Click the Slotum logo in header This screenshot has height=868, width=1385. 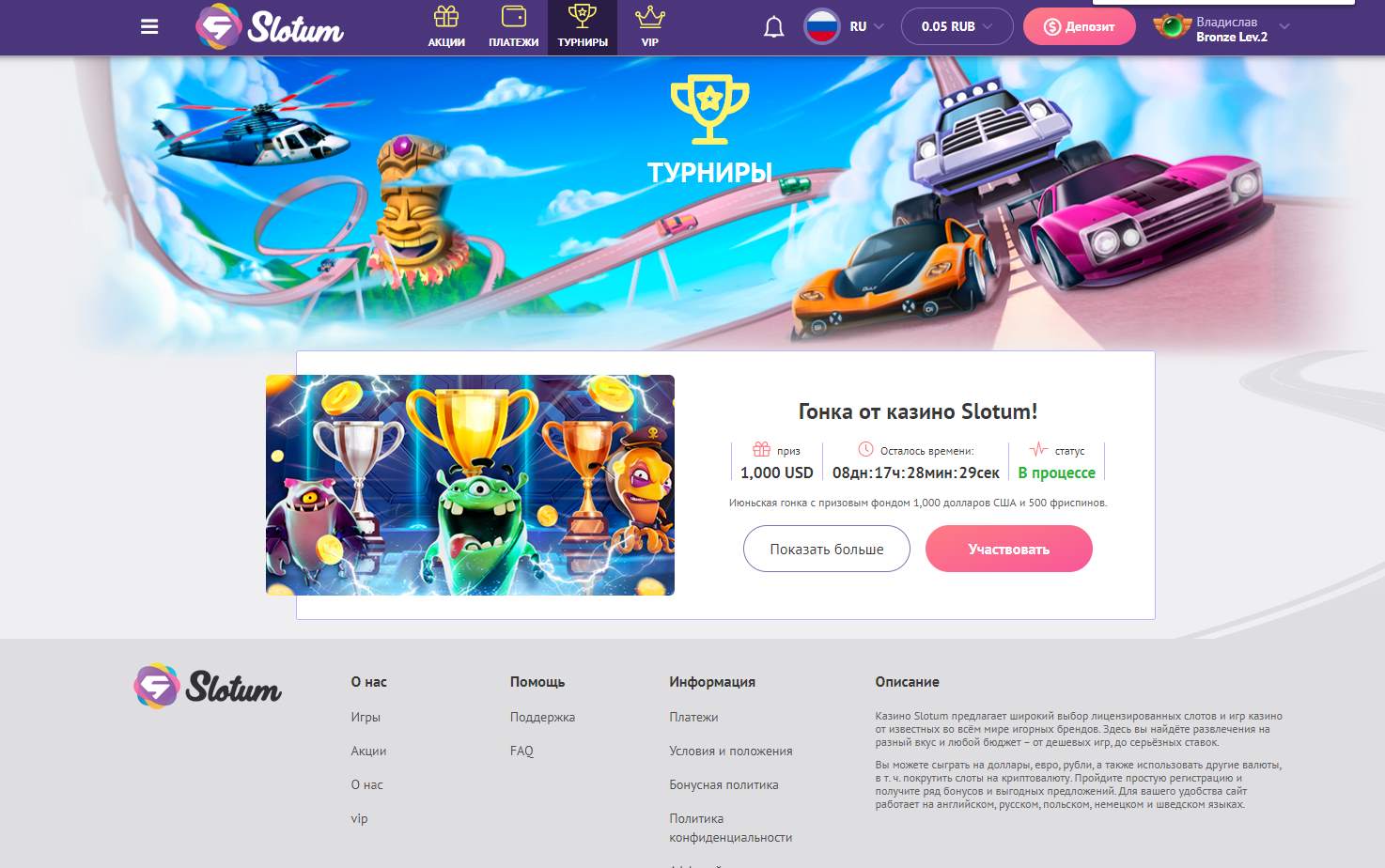point(270,27)
